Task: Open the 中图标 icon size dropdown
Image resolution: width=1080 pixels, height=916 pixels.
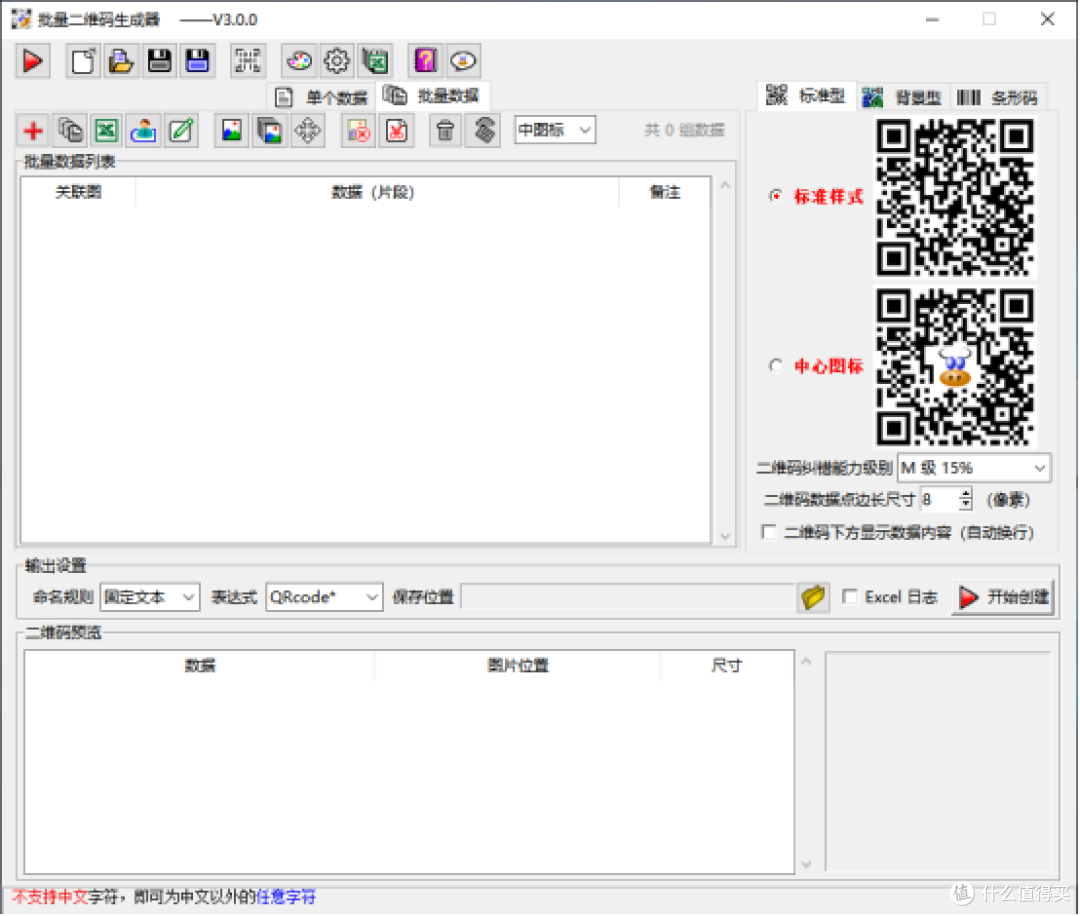Action: [x=555, y=129]
